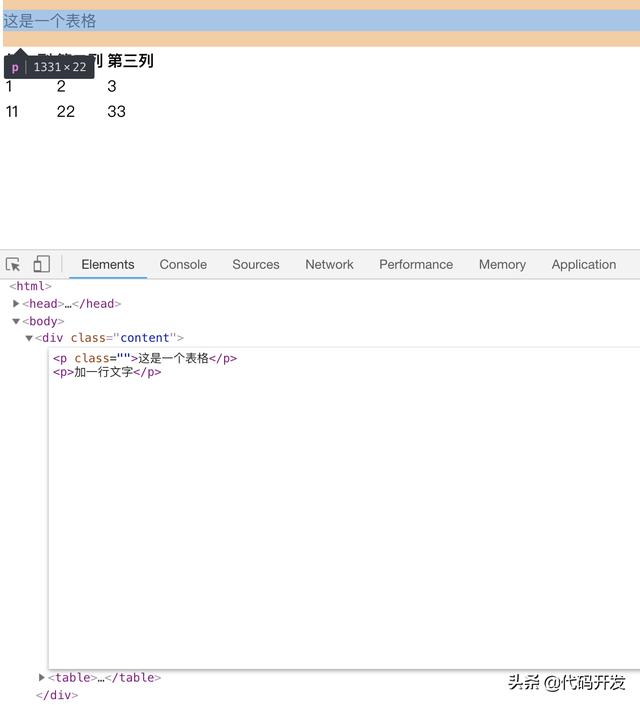The height and width of the screenshot is (705, 640).
Task: Open the Console tab
Action: [x=183, y=264]
